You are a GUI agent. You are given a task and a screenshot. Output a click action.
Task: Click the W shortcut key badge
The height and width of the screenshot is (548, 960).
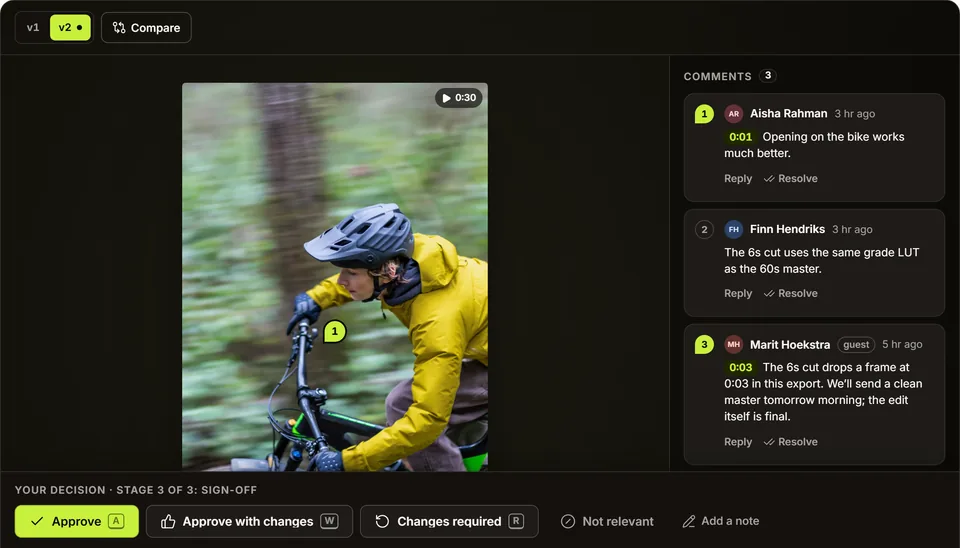(x=329, y=521)
